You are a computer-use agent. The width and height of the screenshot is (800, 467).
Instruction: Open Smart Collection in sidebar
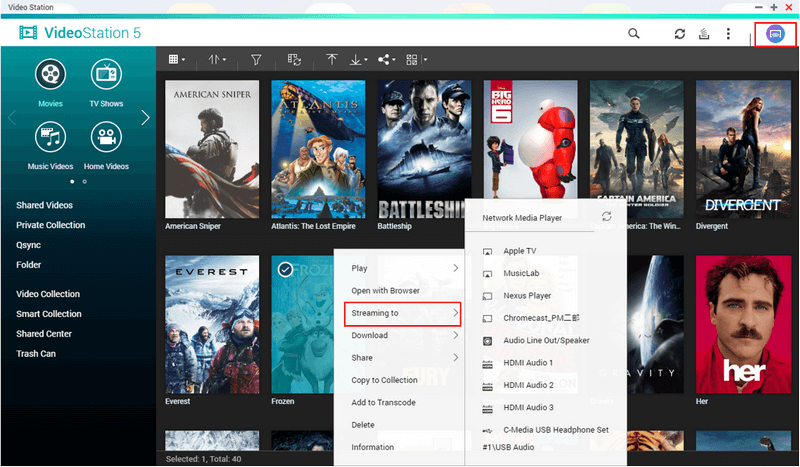(48, 314)
